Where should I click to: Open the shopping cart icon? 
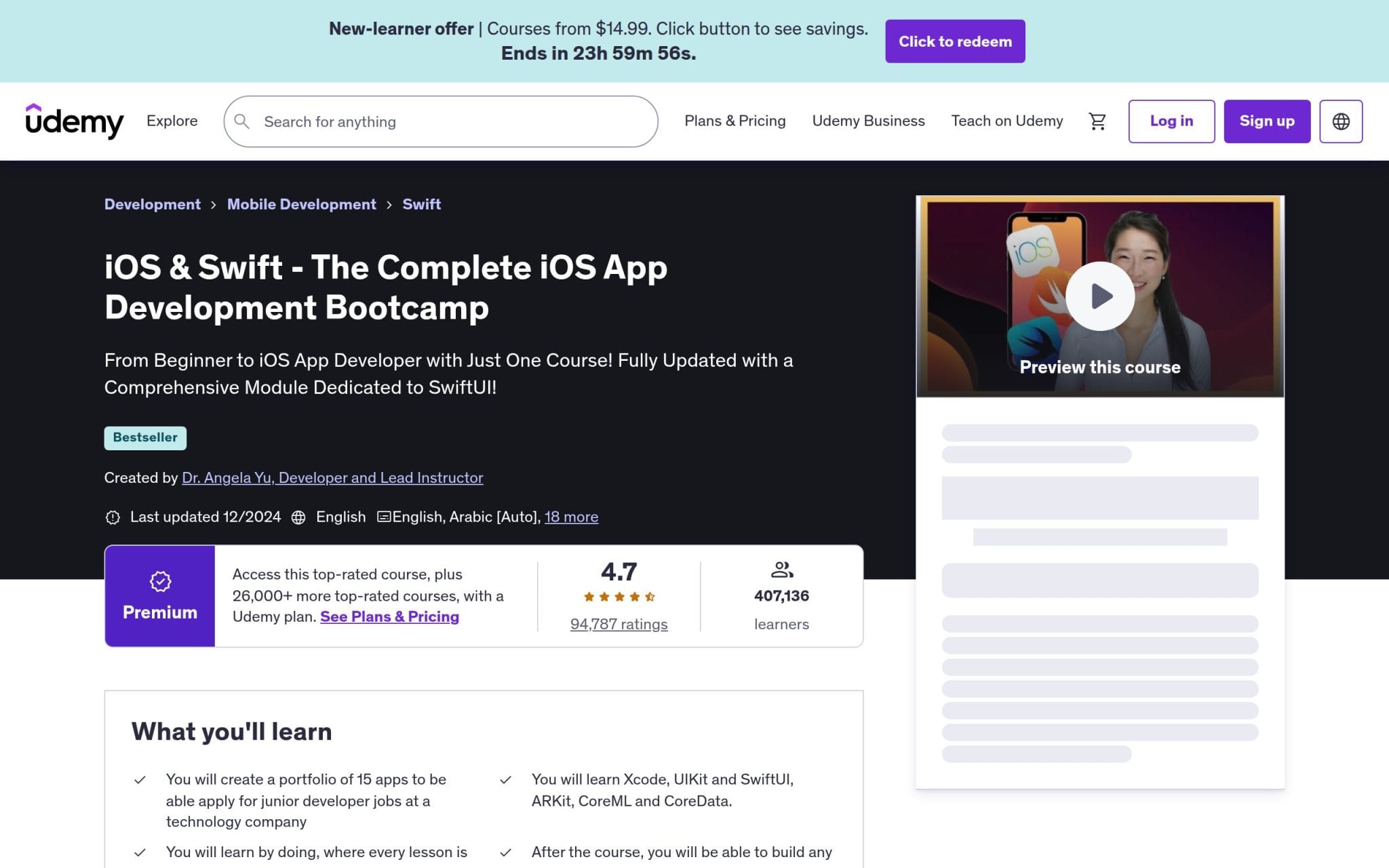[1097, 121]
